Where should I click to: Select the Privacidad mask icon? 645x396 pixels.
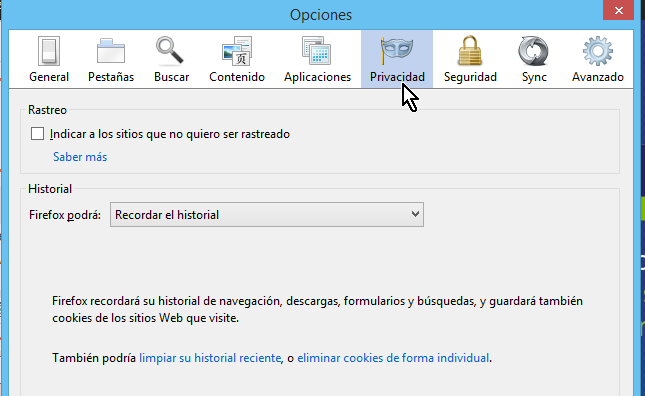pyautogui.click(x=397, y=50)
